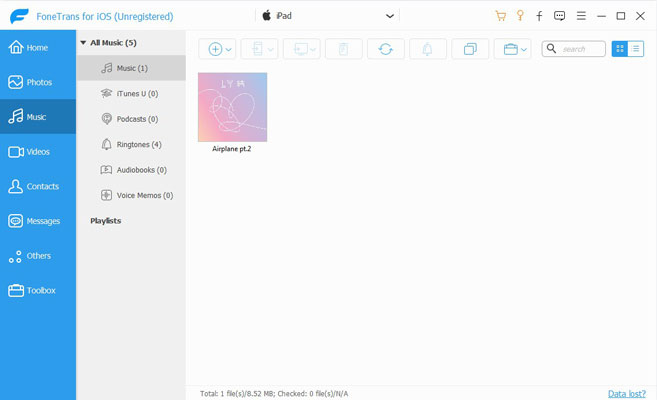The image size is (657, 400).
Task: Click the total files status text
Action: point(274,393)
